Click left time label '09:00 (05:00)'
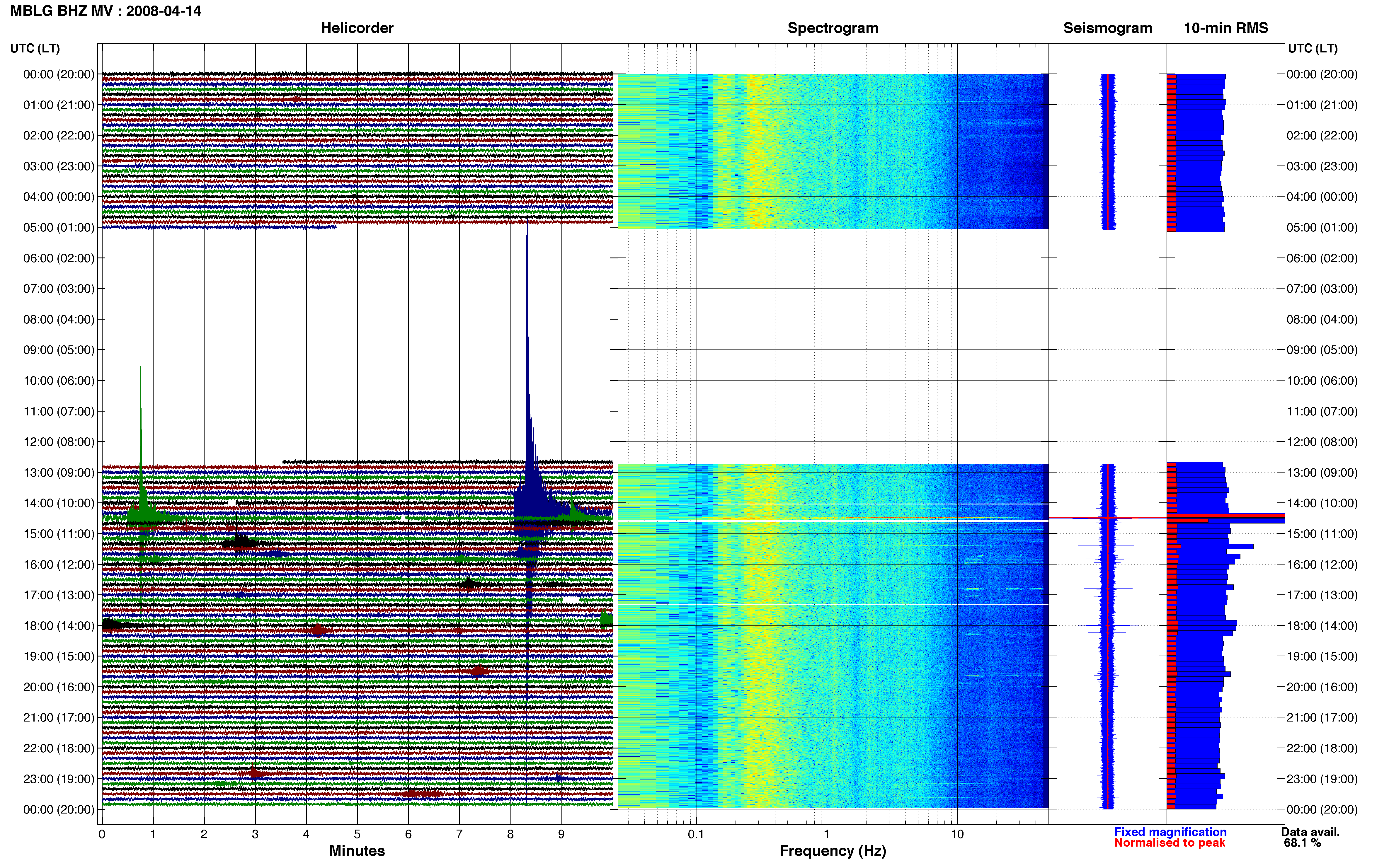 click(x=59, y=349)
